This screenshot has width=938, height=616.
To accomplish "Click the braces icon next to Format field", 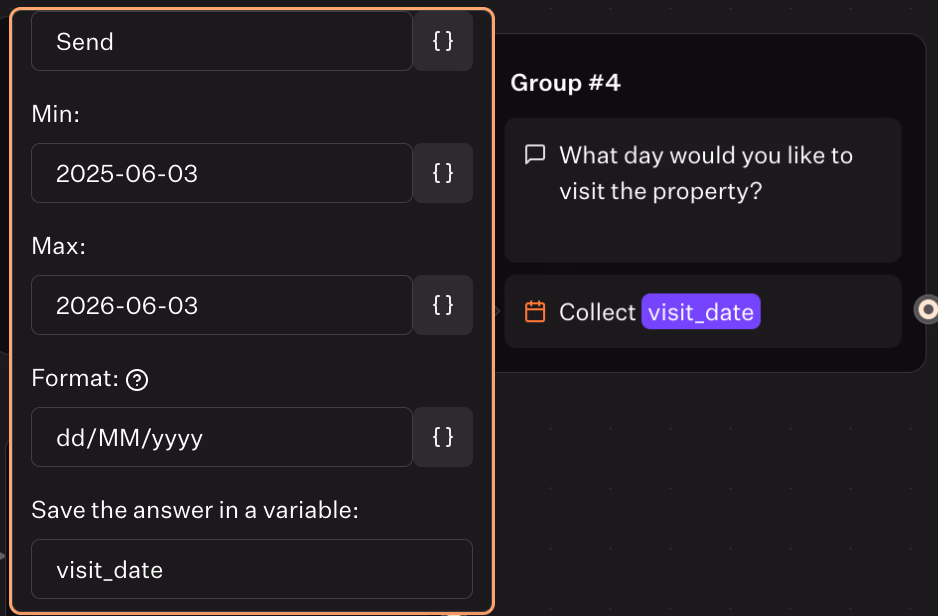I will 443,437.
